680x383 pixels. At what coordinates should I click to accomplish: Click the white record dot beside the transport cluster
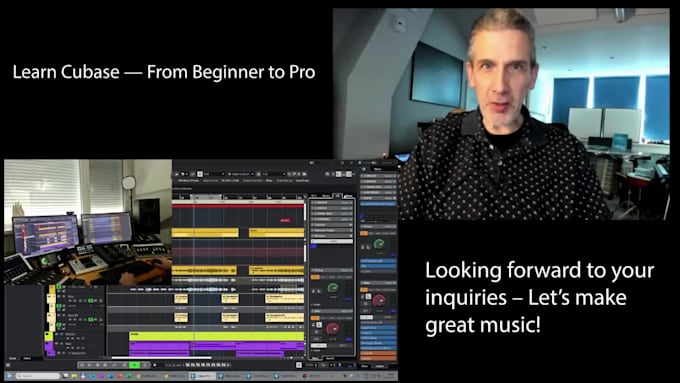point(154,365)
